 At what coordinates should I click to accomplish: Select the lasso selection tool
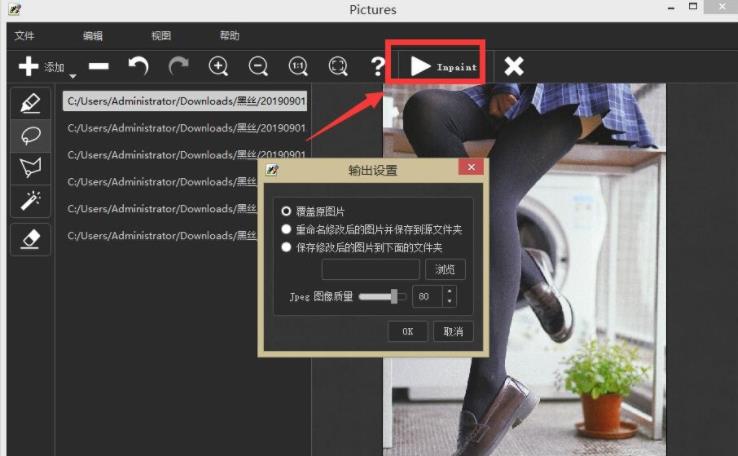tap(30, 135)
